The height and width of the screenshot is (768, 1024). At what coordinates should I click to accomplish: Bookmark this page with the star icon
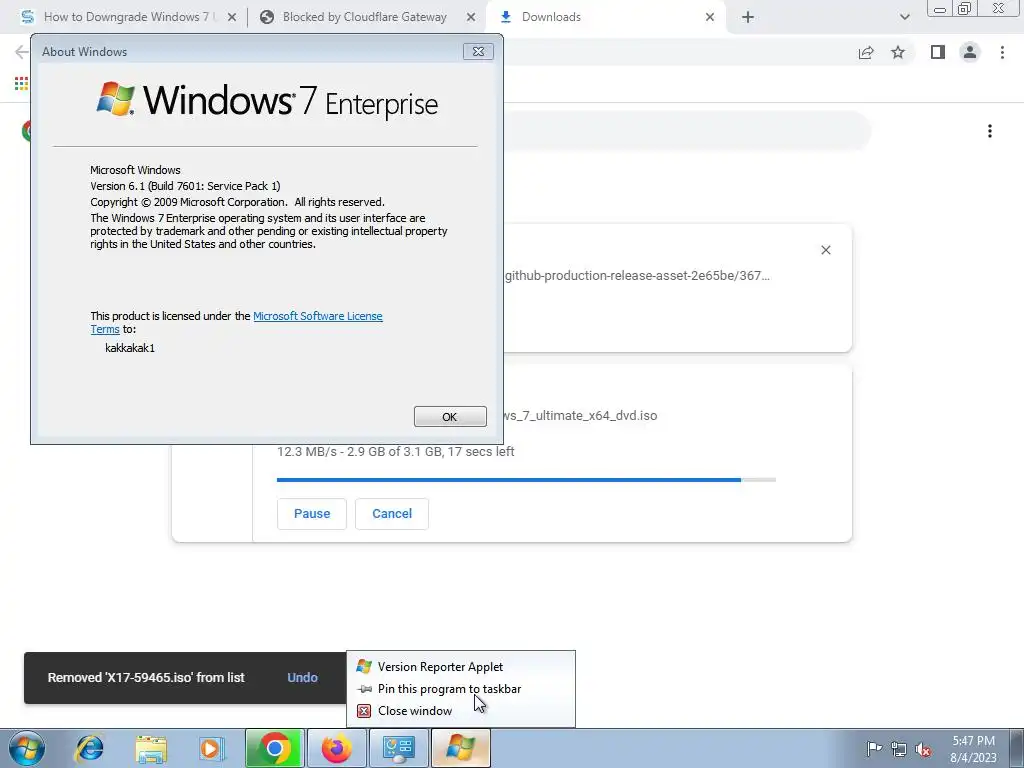[898, 52]
